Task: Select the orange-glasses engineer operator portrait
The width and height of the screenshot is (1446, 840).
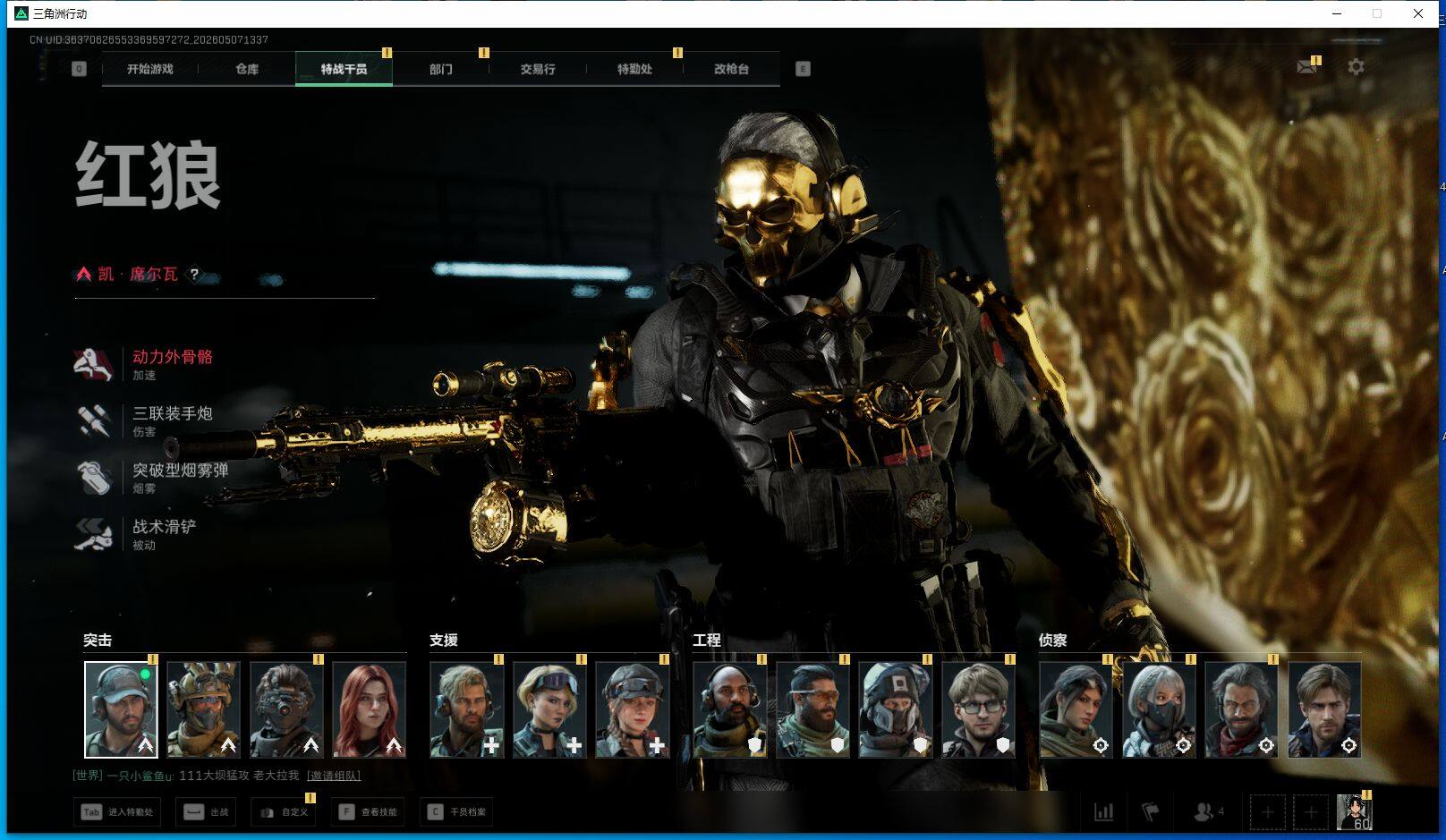Action: click(812, 709)
